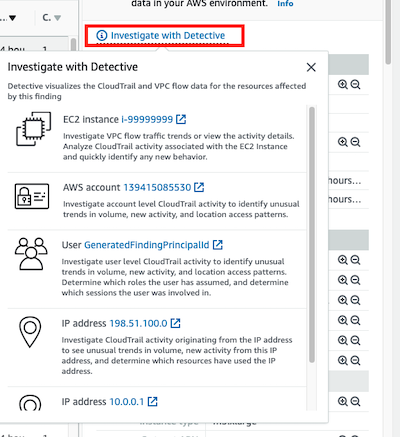Open external link icon for IP 10.0.0.1

coord(152,401)
